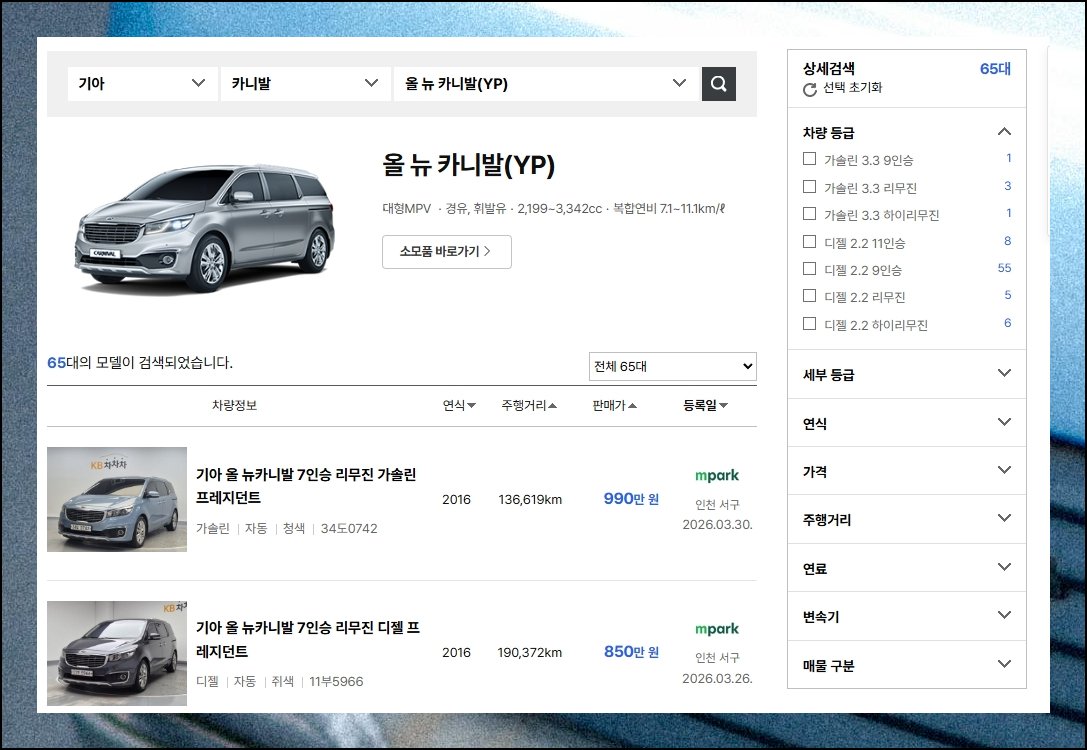Open the 카니발 model dropdown
Image resolution: width=1087 pixels, height=750 pixels.
[x=306, y=84]
